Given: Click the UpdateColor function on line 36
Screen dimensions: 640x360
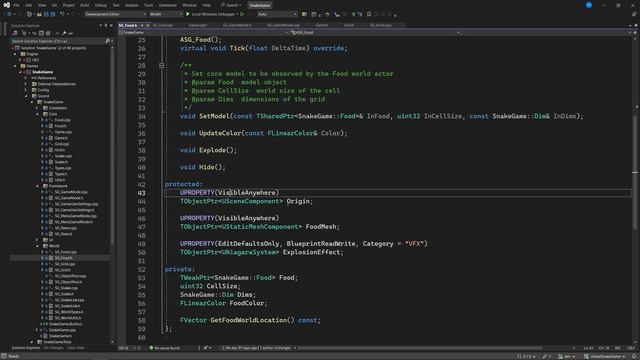Looking at the screenshot, I should tap(220, 133).
